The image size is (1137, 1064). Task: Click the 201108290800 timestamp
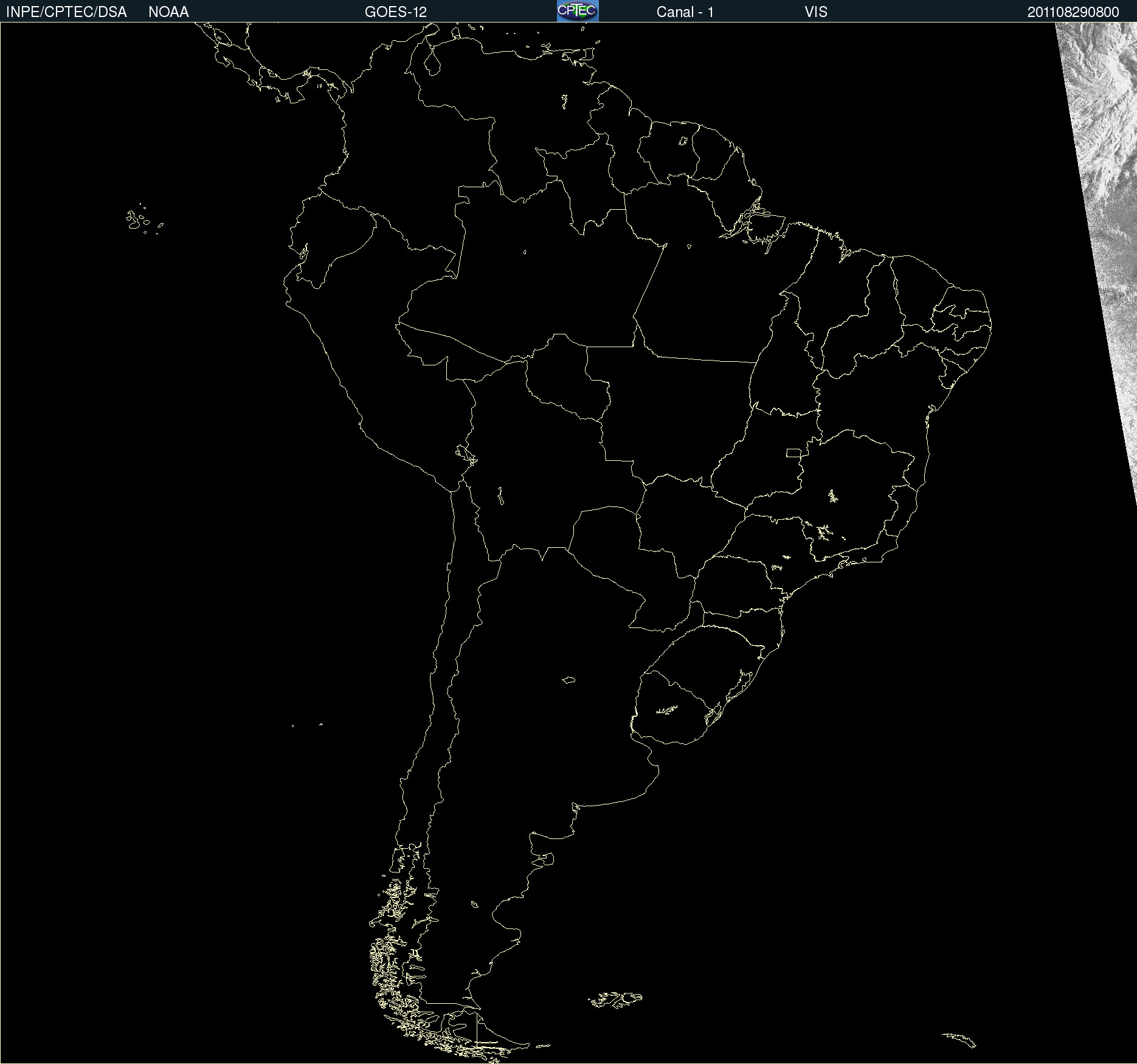pos(1073,12)
